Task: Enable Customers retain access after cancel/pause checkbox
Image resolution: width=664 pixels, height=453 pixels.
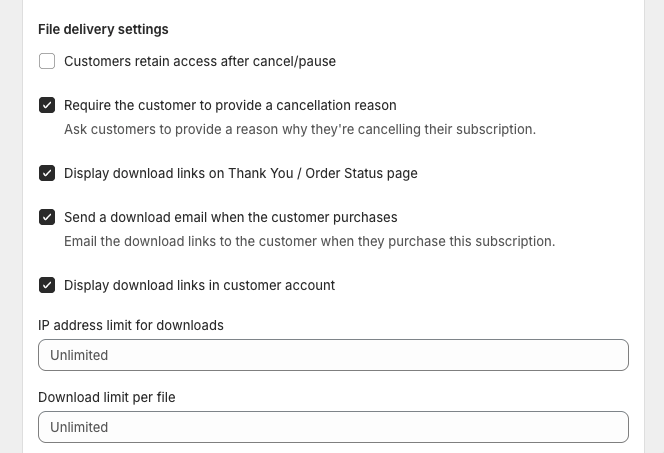Action: point(47,61)
